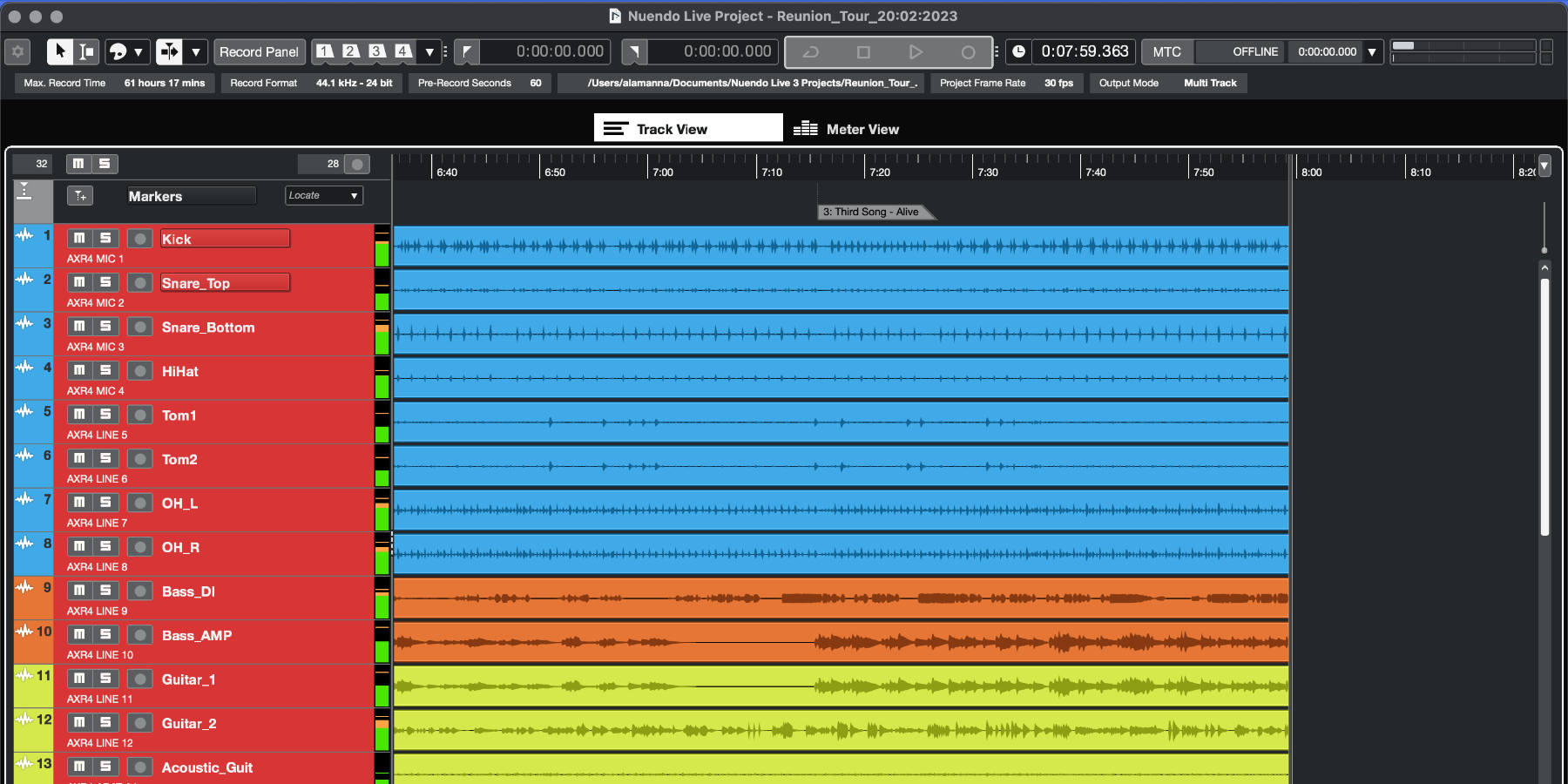Click the clock time format icon
The width and height of the screenshot is (1568, 784).
[x=1018, y=51]
